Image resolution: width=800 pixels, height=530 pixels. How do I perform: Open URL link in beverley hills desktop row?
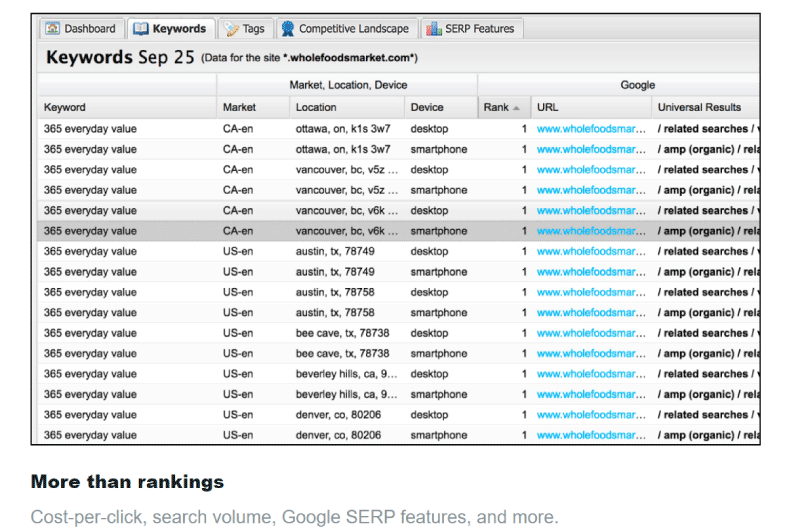591,374
